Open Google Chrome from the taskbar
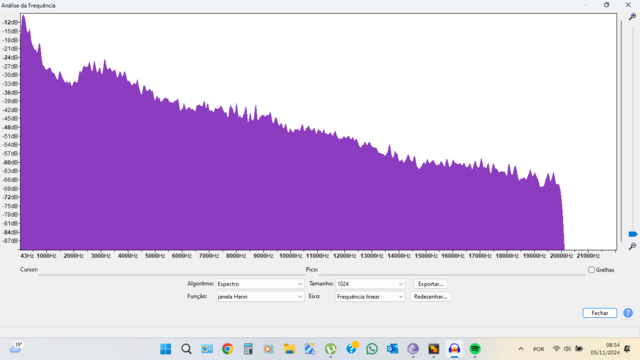Viewport: 640px width, 360px height. [227, 349]
